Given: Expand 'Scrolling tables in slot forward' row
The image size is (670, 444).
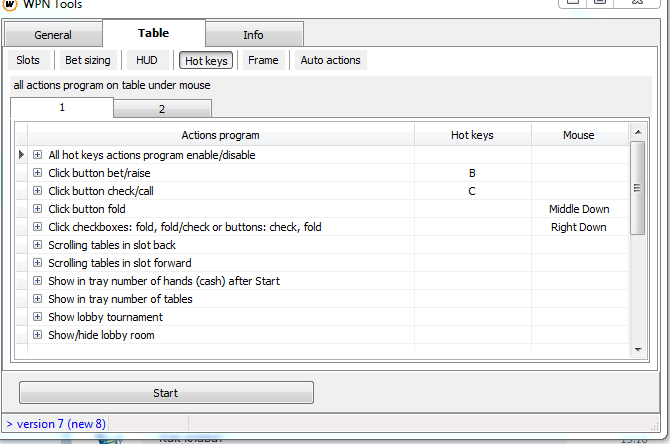Looking at the screenshot, I should tap(38, 262).
